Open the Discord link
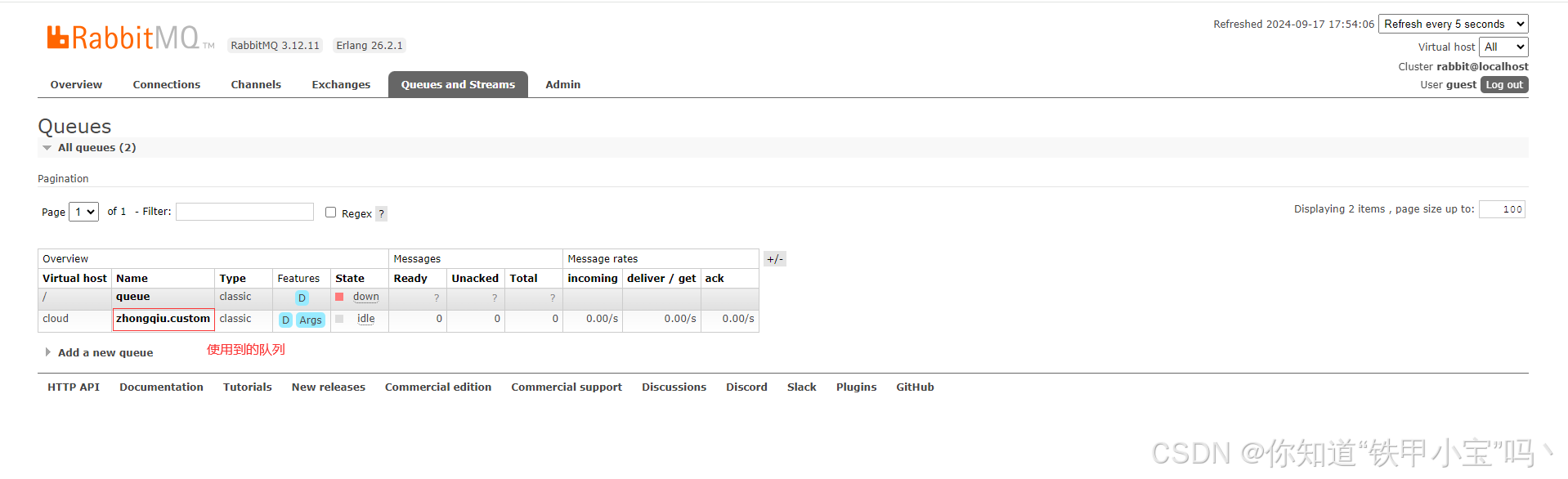Image resolution: width=1568 pixels, height=479 pixels. coord(746,387)
